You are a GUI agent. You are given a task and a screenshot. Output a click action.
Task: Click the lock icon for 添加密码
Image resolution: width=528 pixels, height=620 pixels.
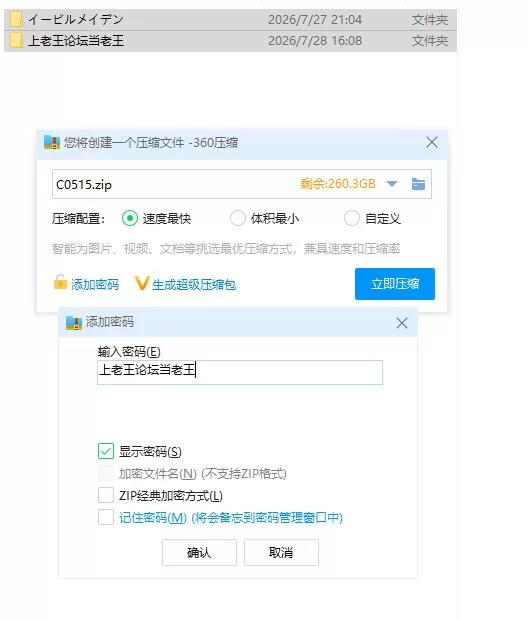tap(60, 282)
